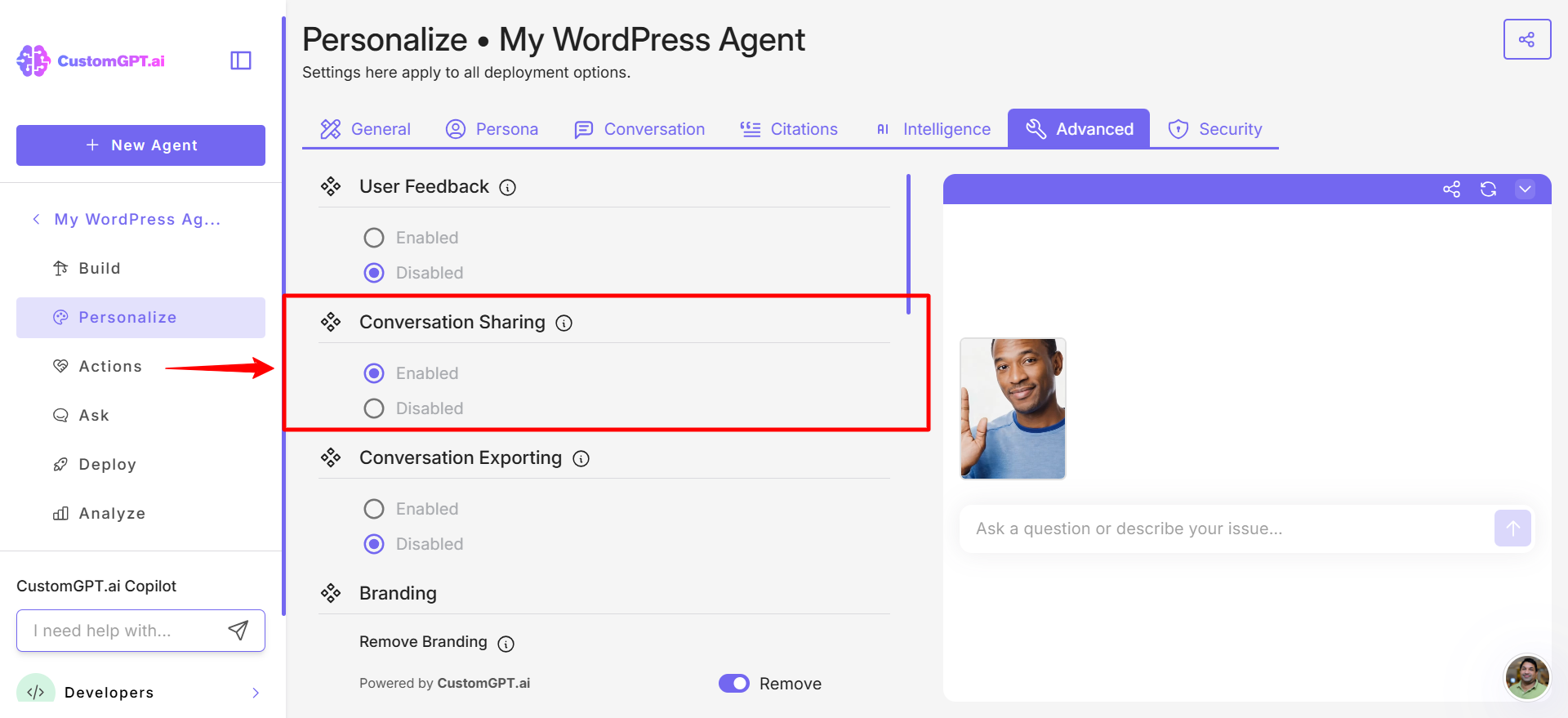Click the share button at top right
Image resolution: width=1568 pixels, height=718 pixels.
click(1527, 39)
